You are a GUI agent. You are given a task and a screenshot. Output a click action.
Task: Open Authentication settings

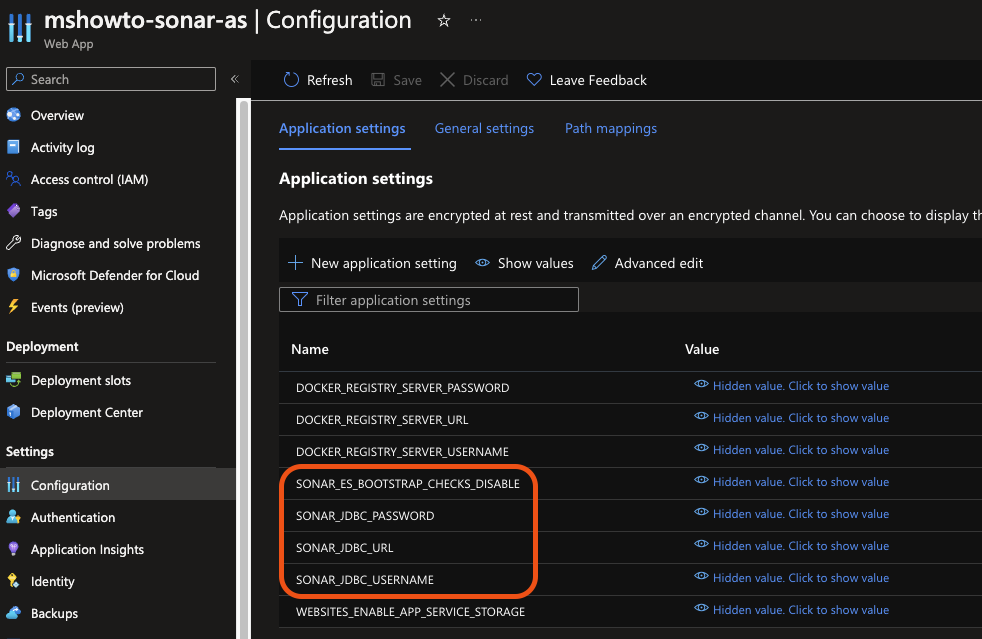tap(73, 517)
